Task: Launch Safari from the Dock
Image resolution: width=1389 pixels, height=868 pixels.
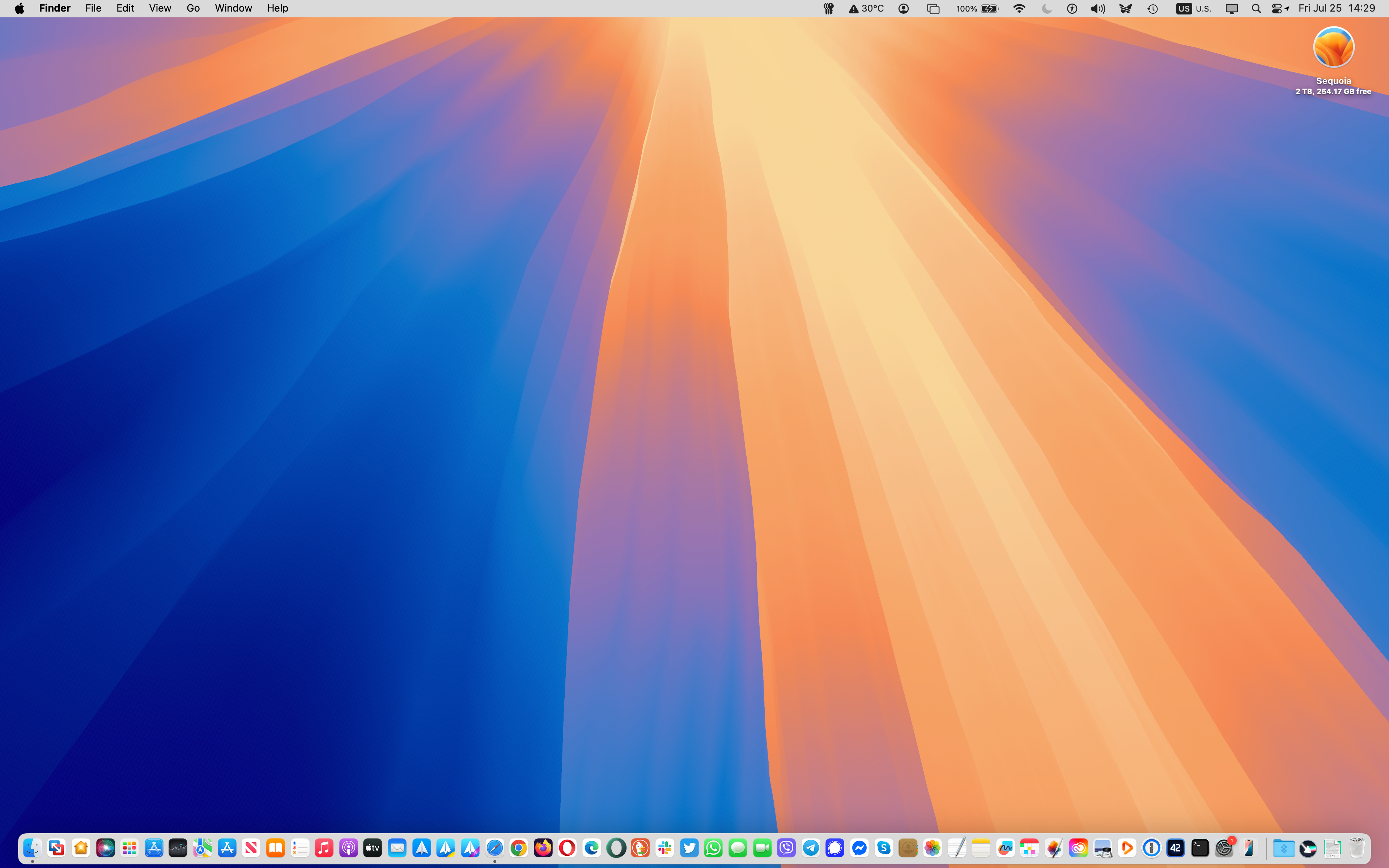Action: (494, 848)
